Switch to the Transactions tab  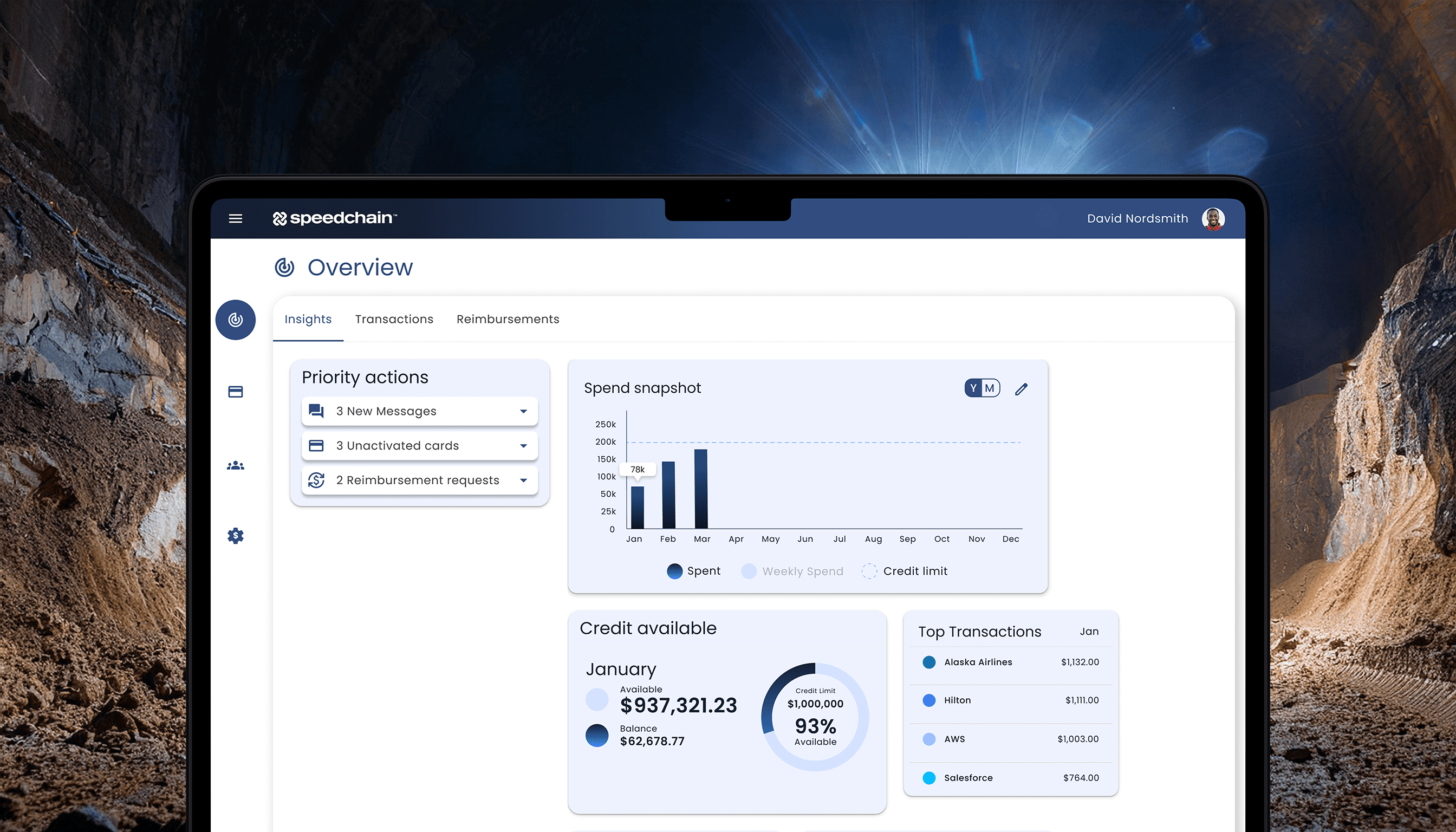click(394, 320)
